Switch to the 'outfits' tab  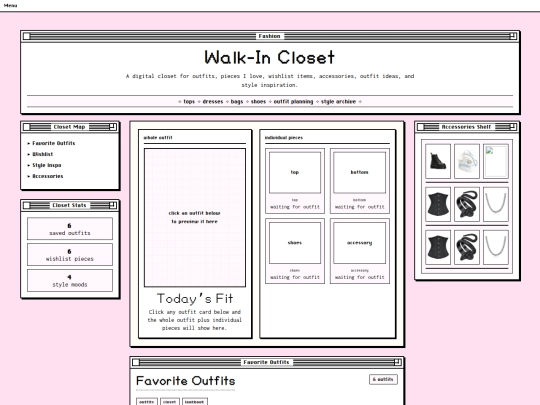point(147,402)
